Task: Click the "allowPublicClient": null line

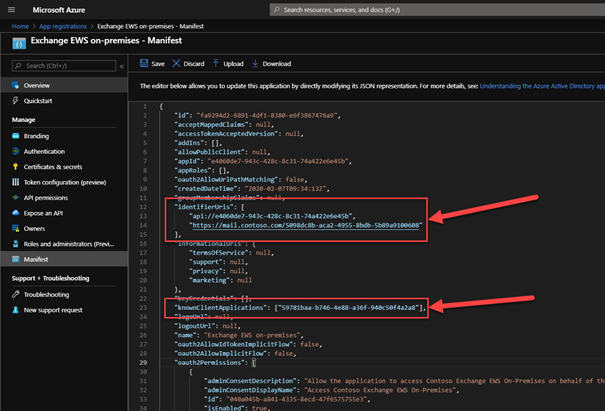Action: (222, 152)
